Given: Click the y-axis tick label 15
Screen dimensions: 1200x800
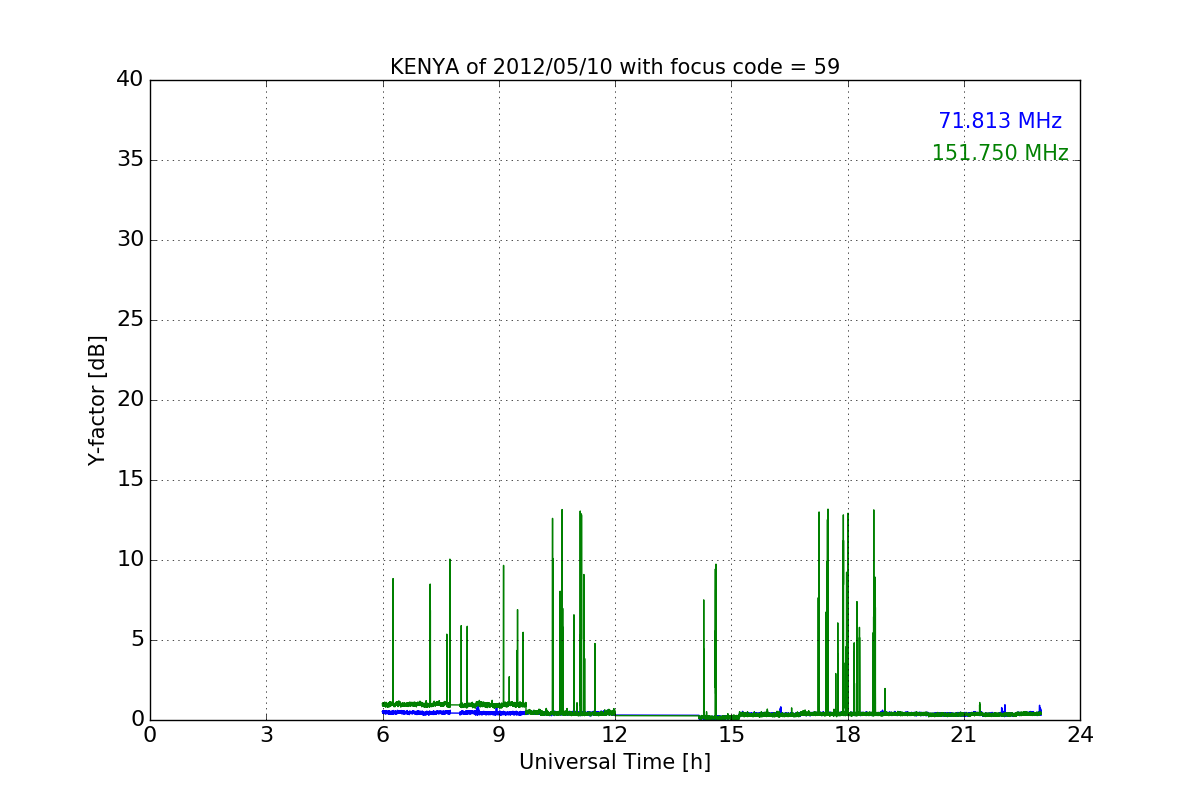Looking at the screenshot, I should pos(130,480).
